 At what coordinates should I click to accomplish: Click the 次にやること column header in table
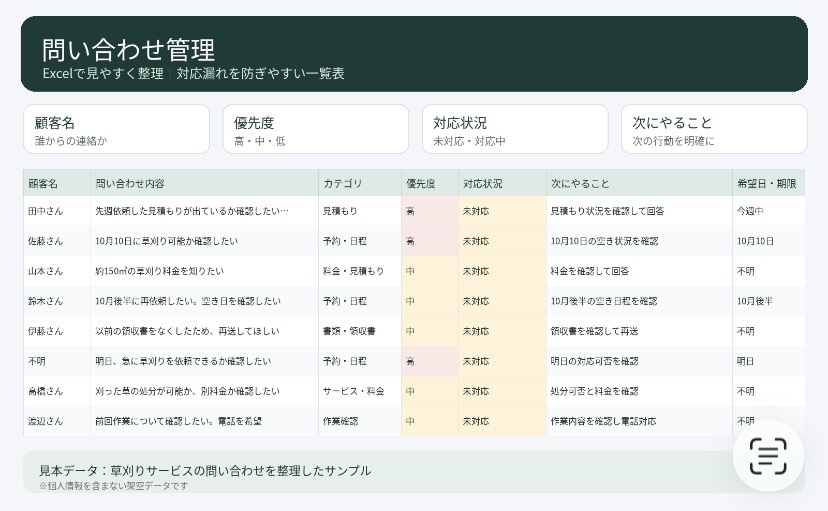[639, 183]
